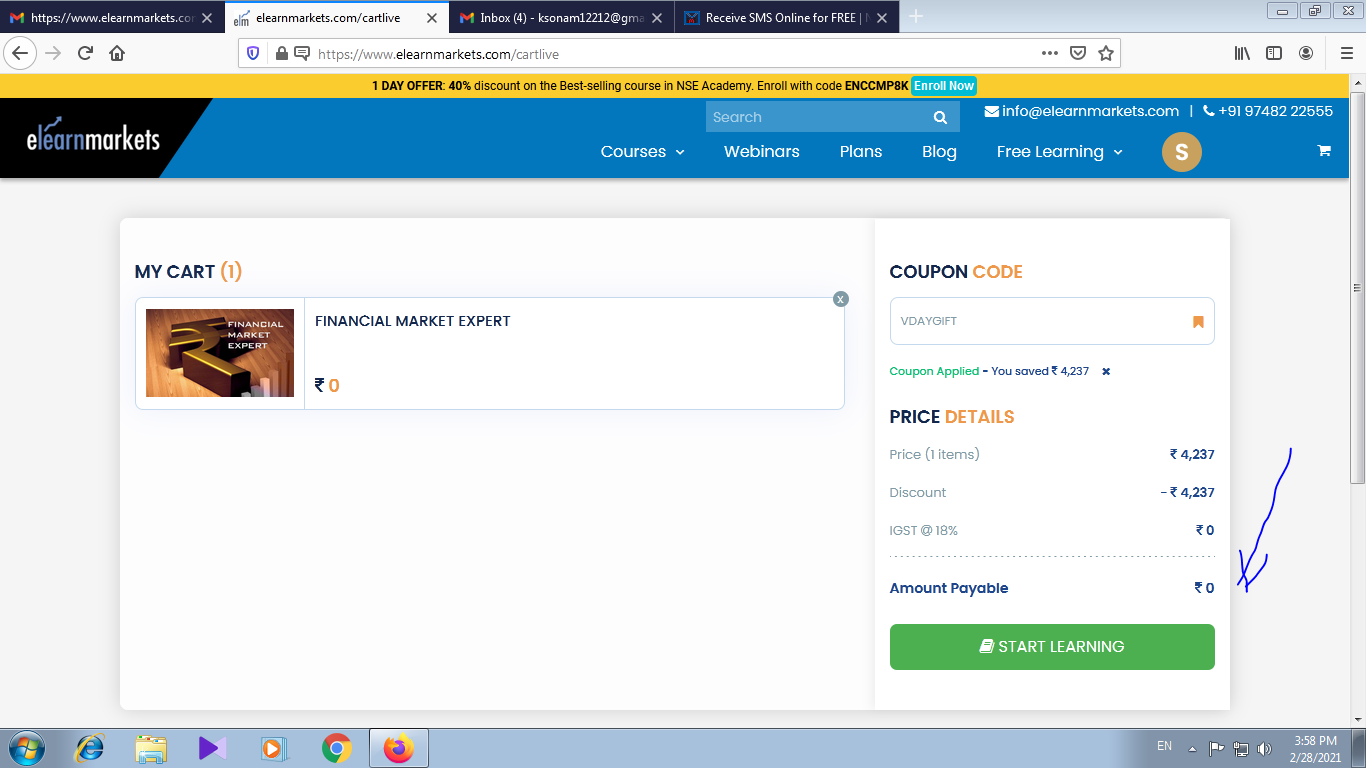
Task: Remove the applied coupon with x icon
Action: 1106,371
